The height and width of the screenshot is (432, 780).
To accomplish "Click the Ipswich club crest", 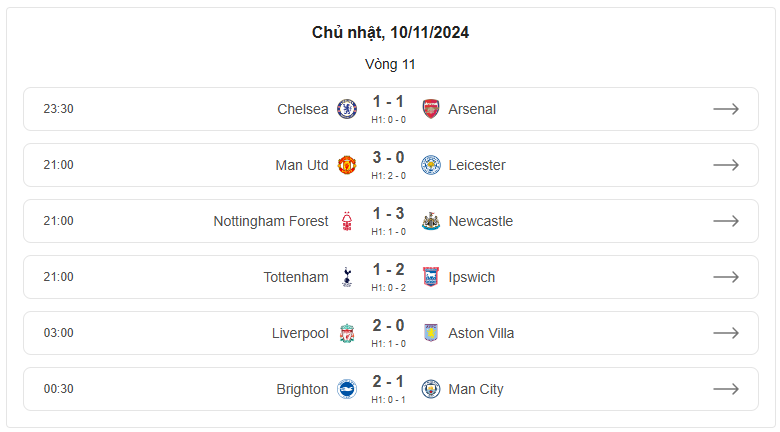I will [431, 277].
